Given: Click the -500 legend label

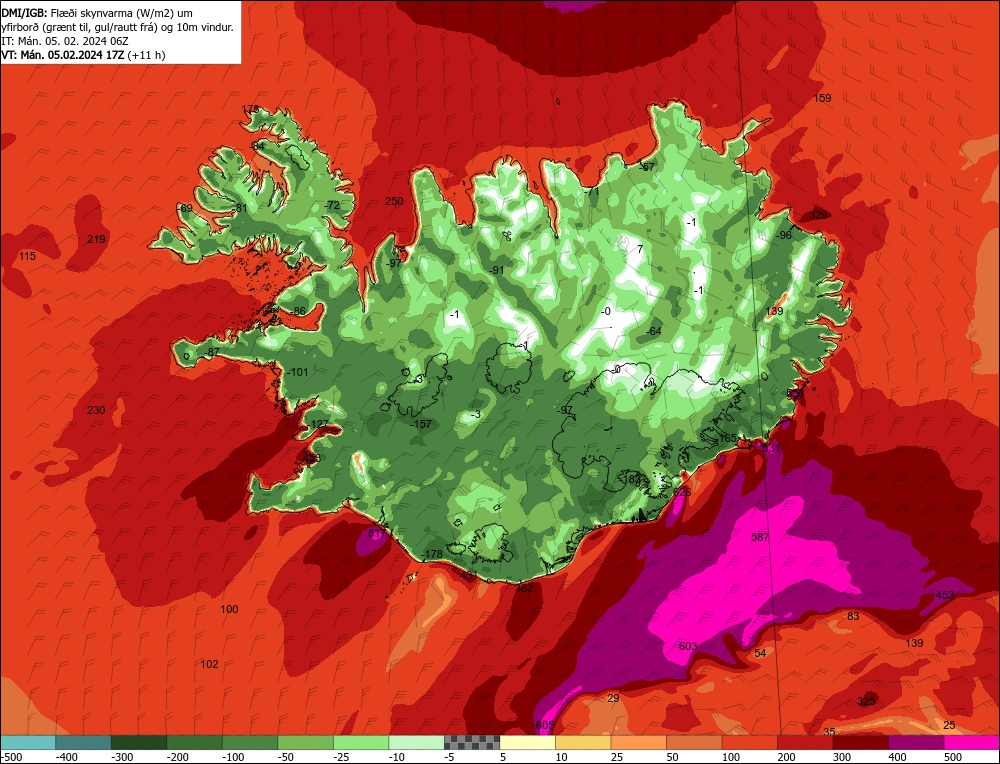Looking at the screenshot, I should pyautogui.click(x=11, y=757).
